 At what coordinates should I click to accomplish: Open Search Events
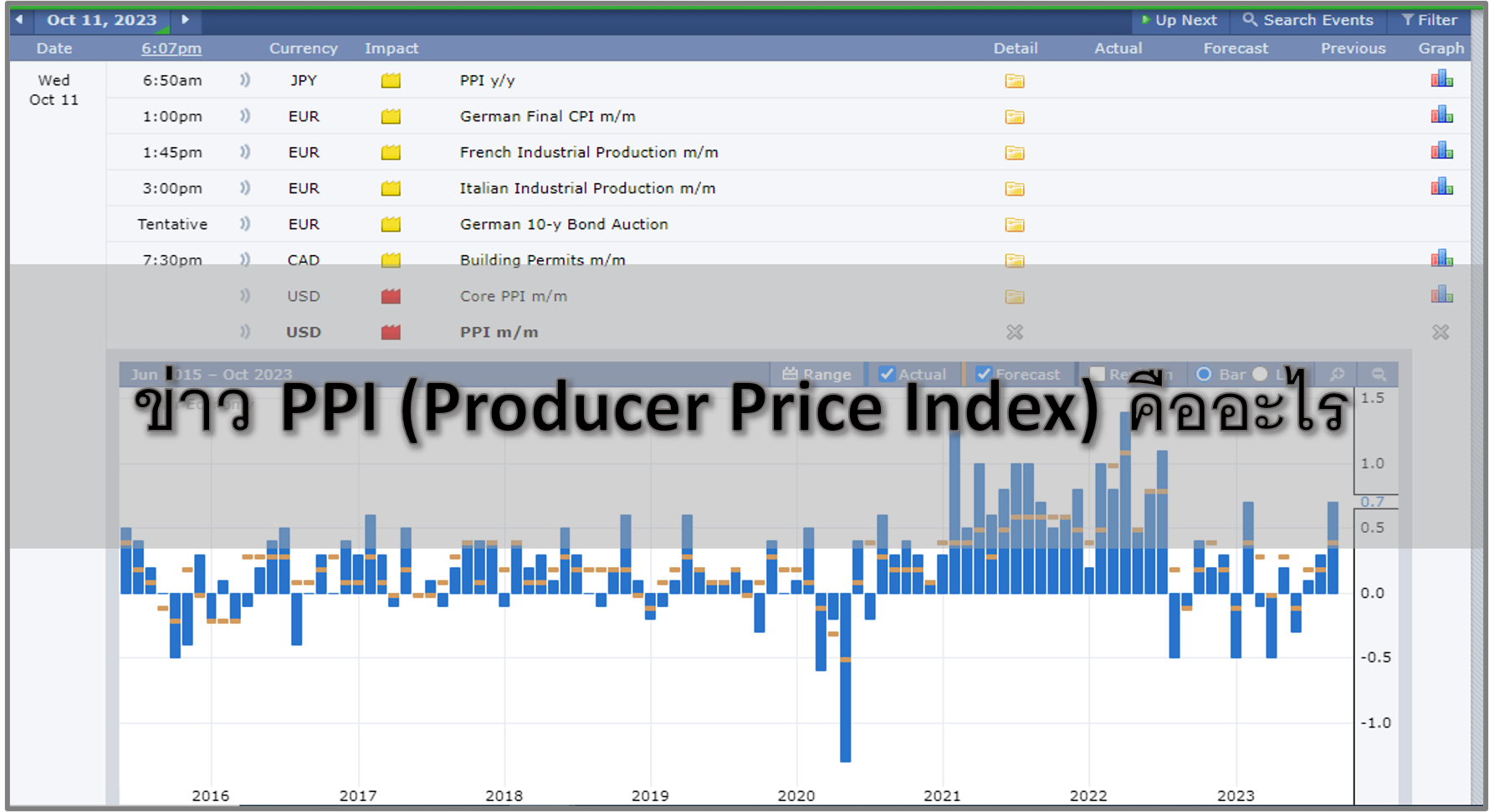pos(1307,19)
